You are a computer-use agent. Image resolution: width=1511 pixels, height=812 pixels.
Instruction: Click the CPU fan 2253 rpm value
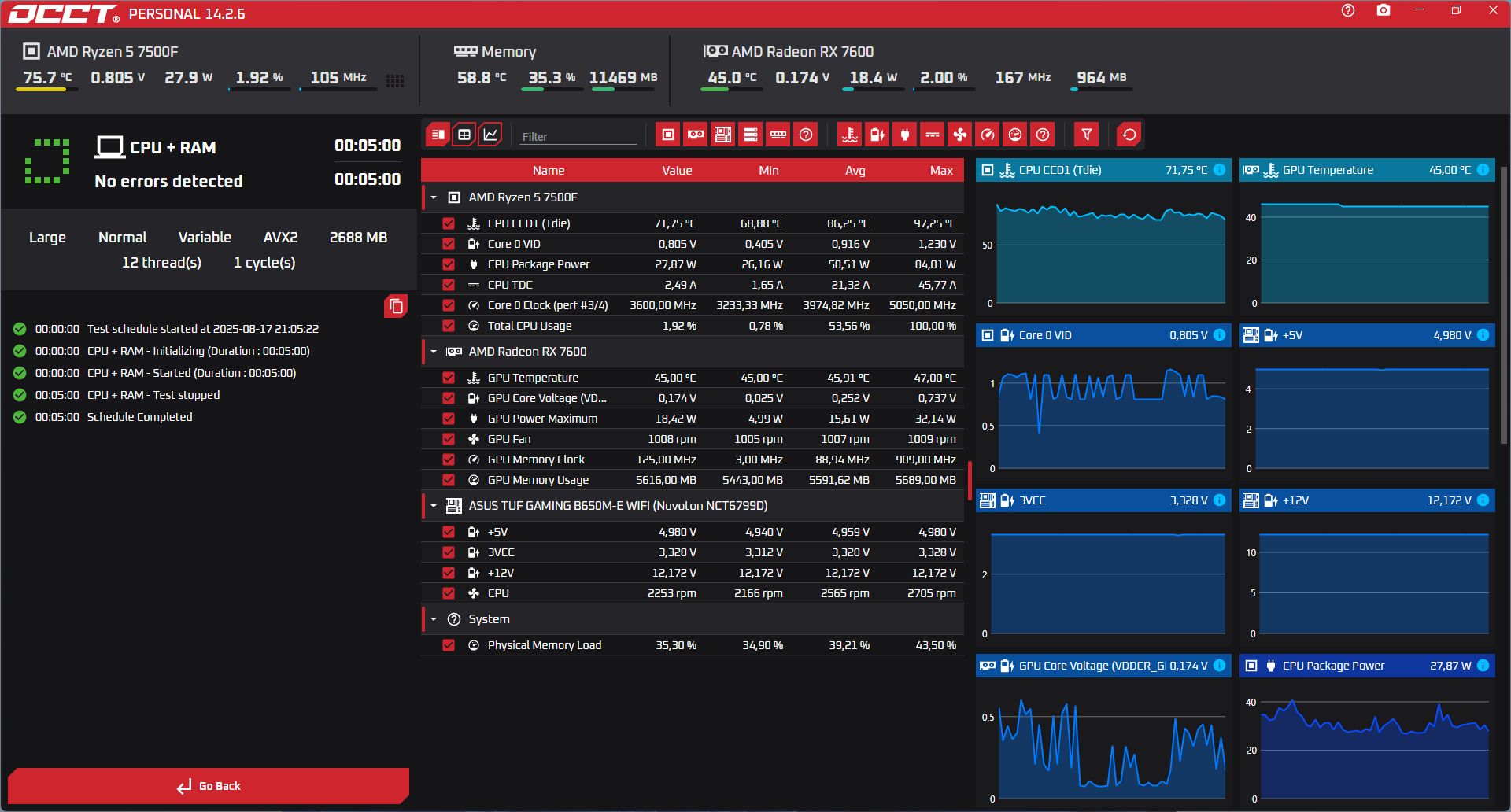671,593
